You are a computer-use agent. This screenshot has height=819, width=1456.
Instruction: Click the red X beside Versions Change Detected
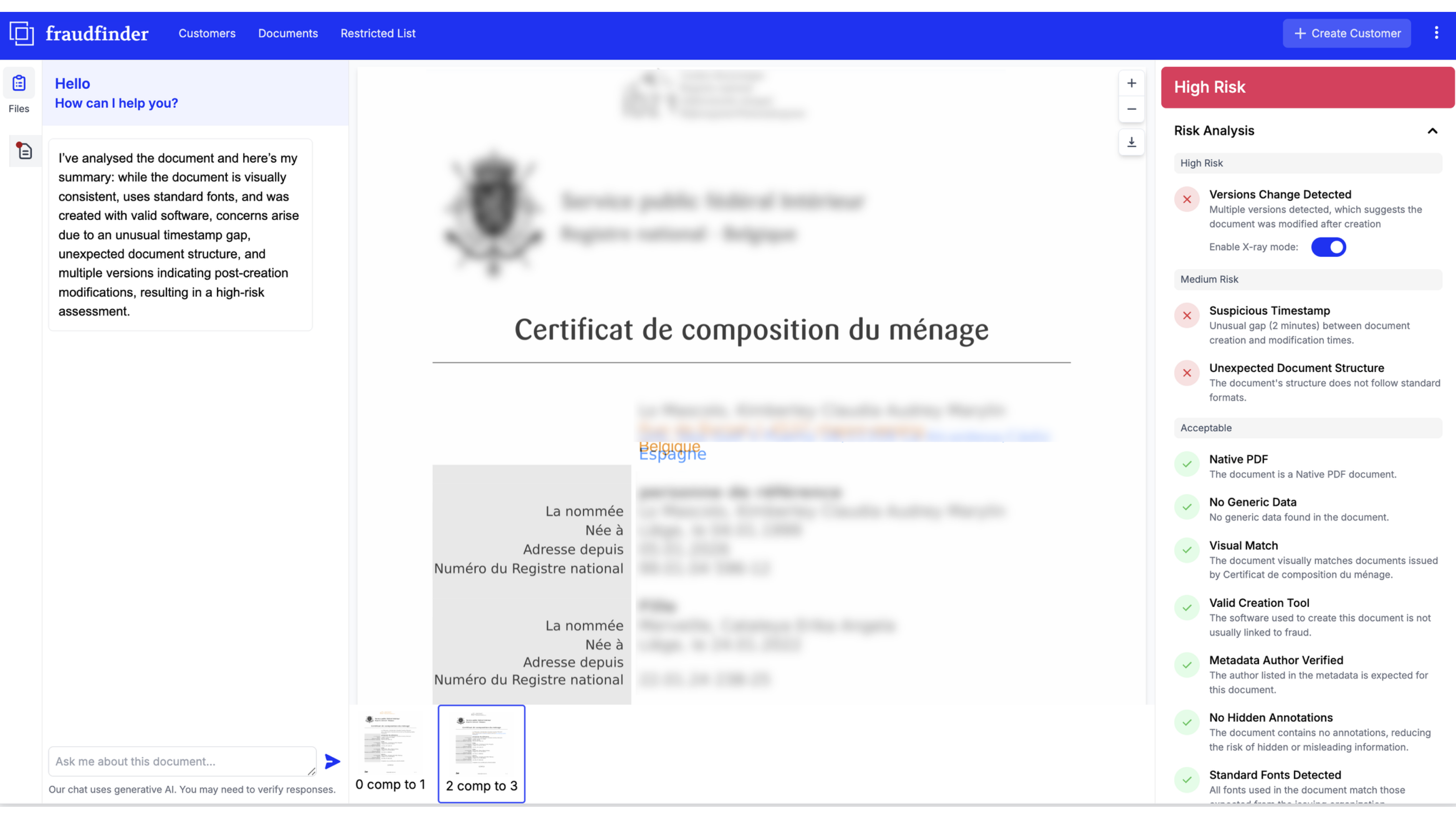(1187, 200)
